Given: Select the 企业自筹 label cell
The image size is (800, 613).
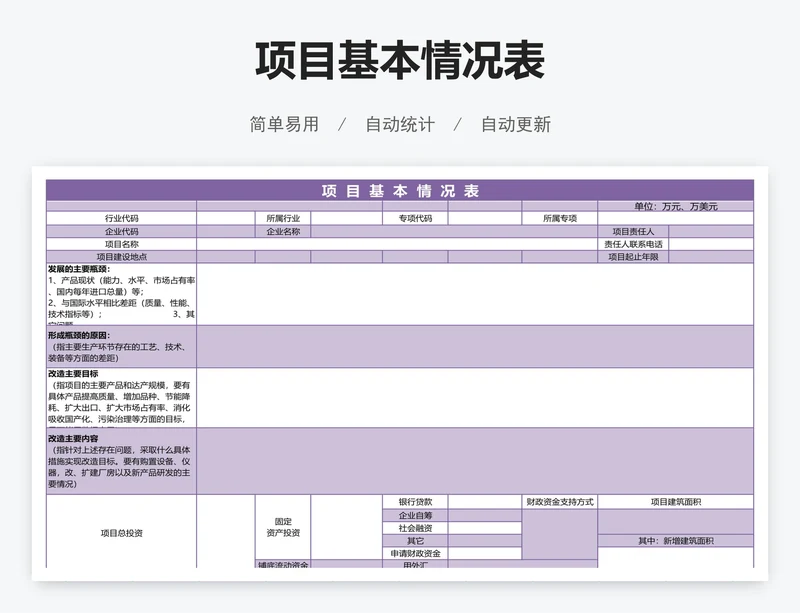Looking at the screenshot, I should 415,516.
